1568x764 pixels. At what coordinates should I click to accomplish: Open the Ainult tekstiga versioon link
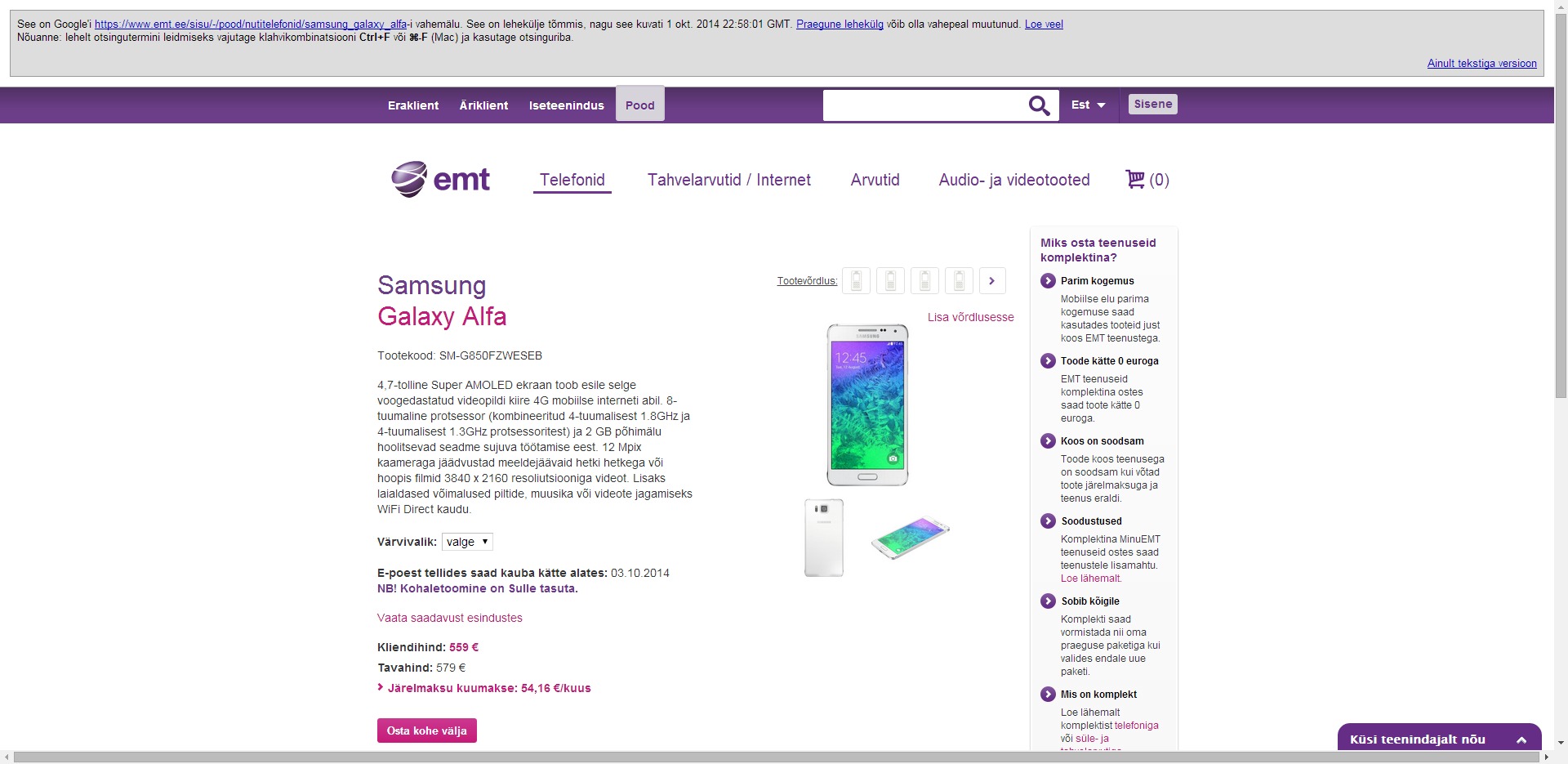tap(1482, 64)
